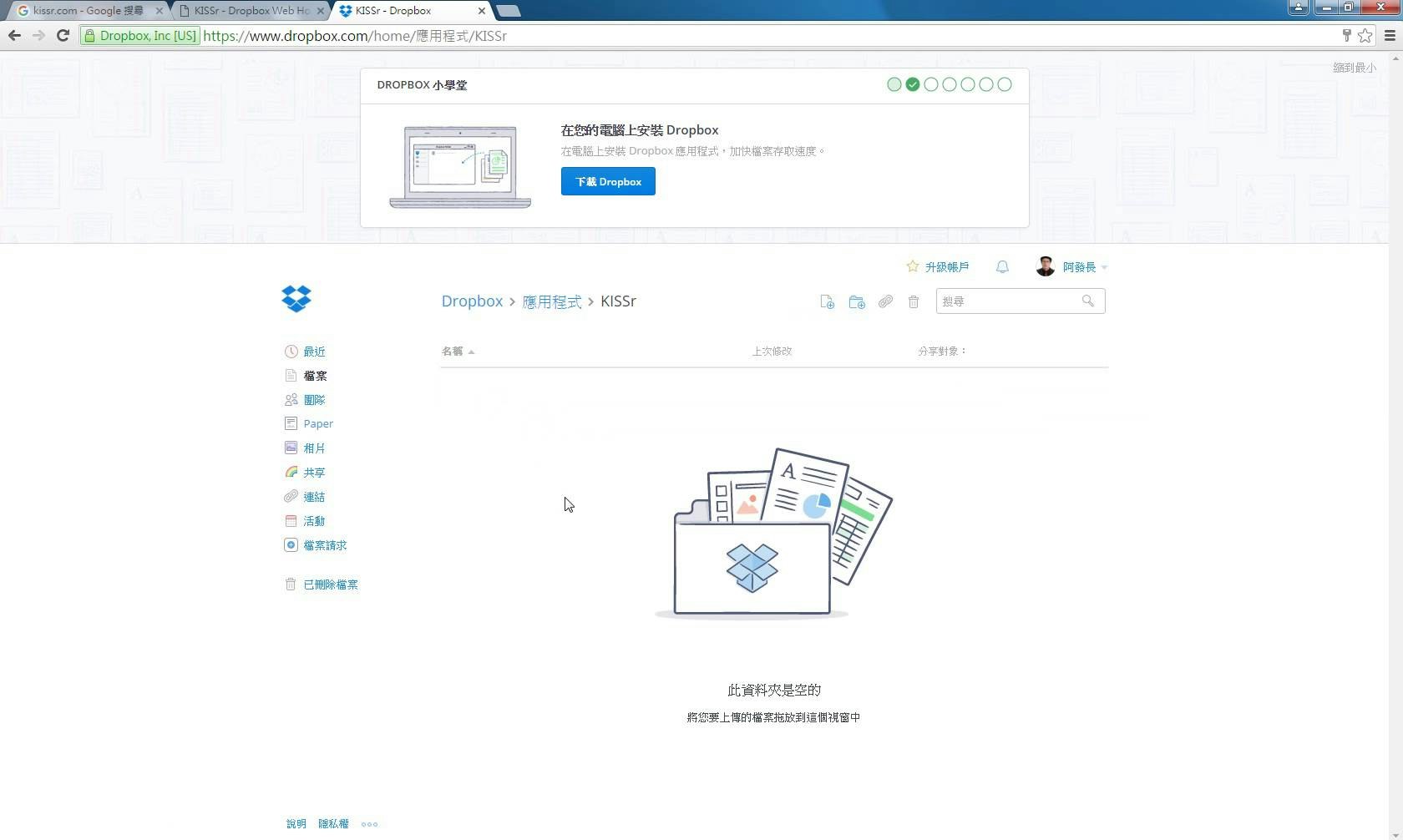Viewport: 1403px width, 840px height.
Task: Reload the current page
Action: pos(63,35)
